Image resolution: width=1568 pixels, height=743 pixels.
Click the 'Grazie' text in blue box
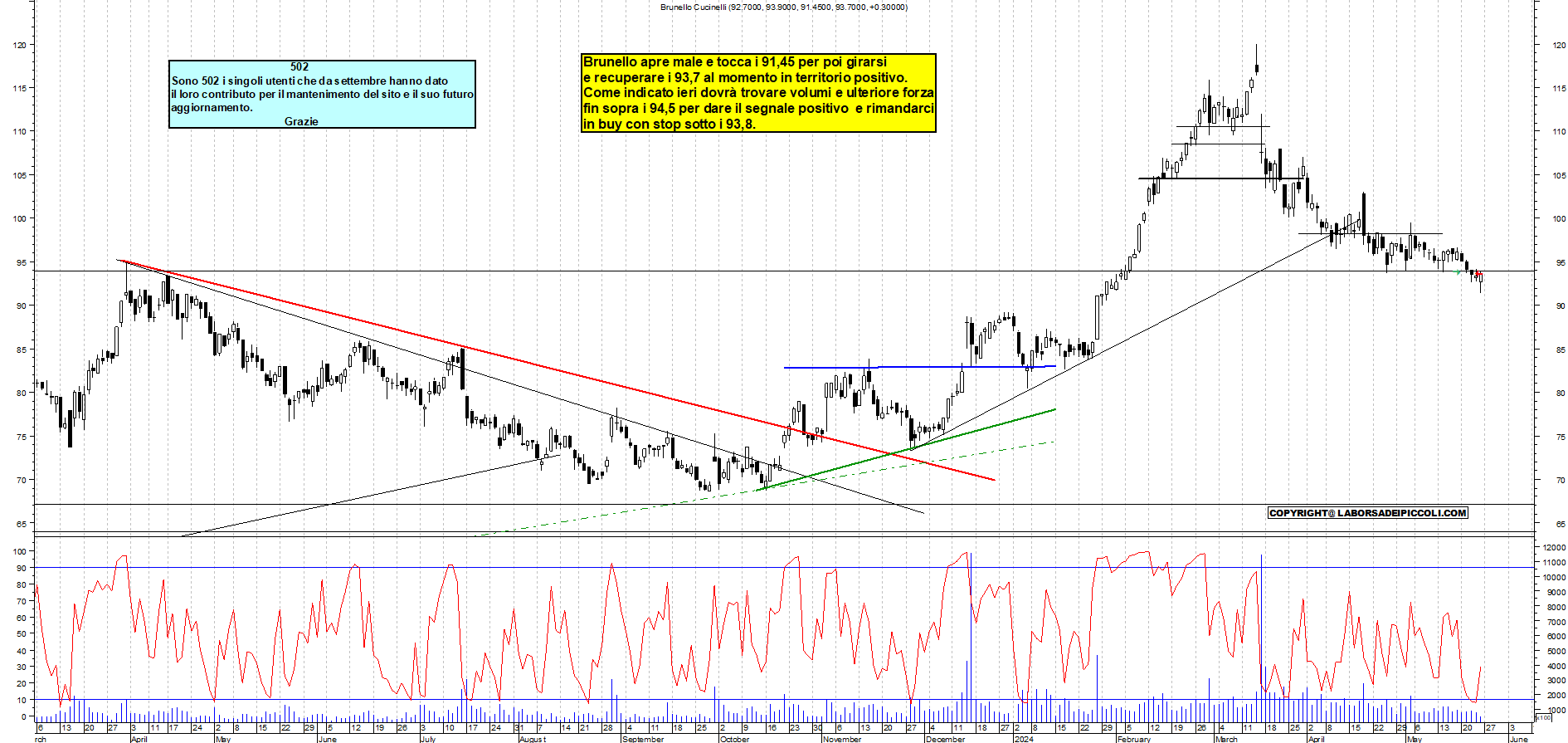tap(301, 121)
